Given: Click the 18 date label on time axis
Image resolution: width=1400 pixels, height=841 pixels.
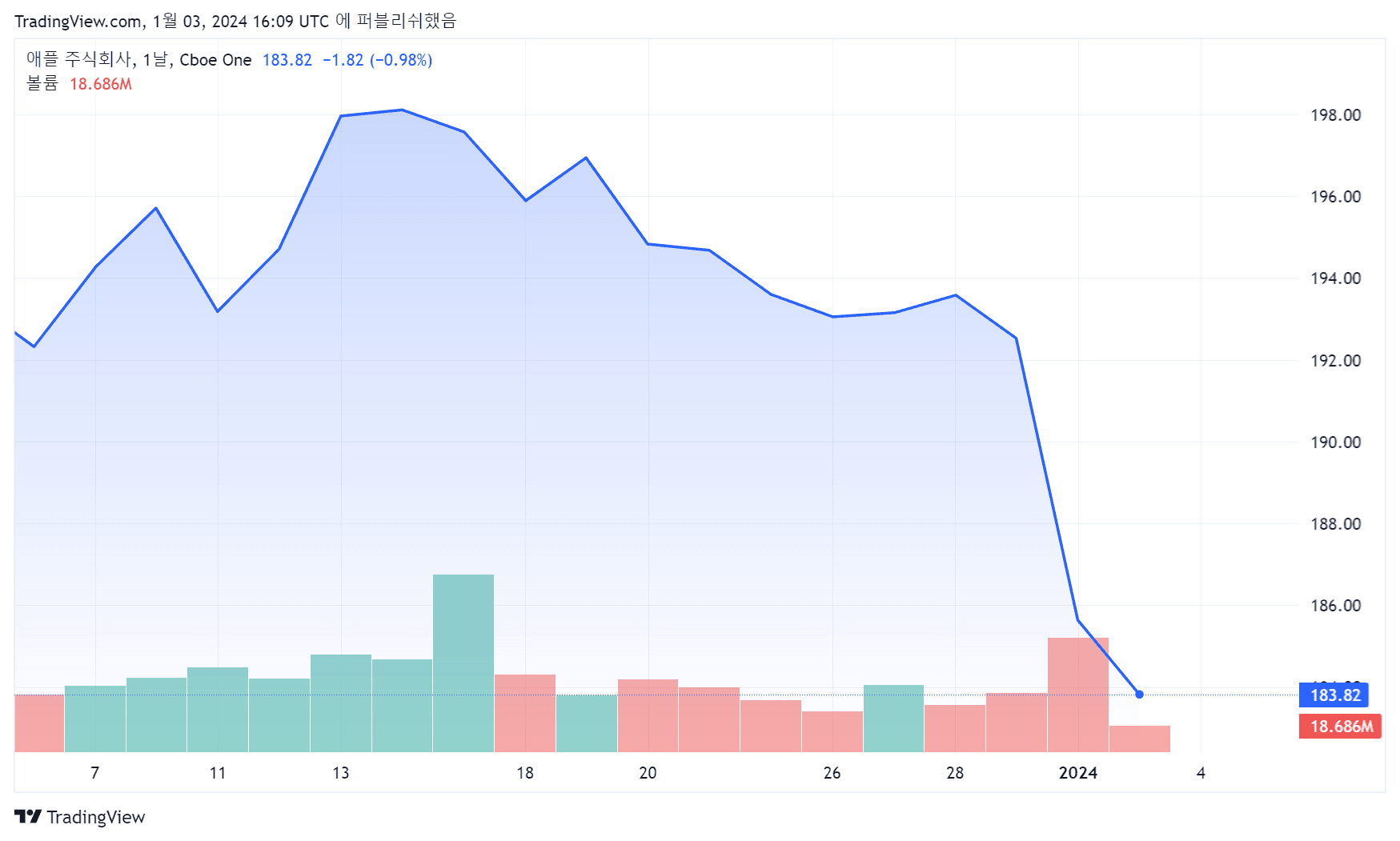Looking at the screenshot, I should 525,773.
